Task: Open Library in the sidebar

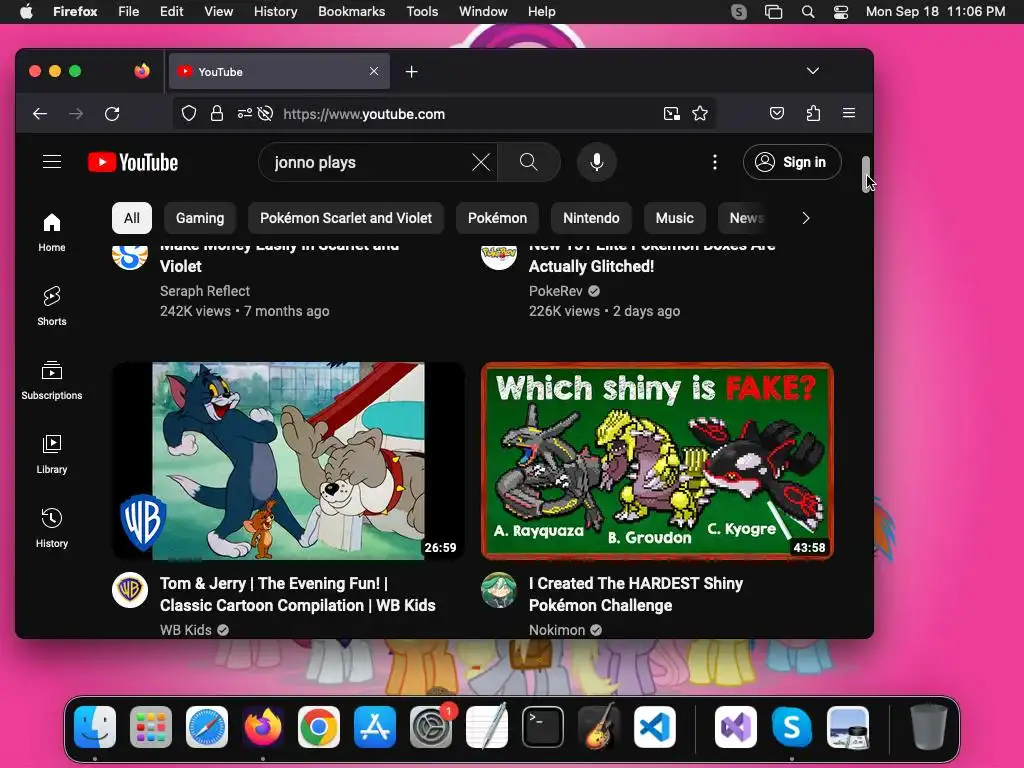Action: point(52,454)
